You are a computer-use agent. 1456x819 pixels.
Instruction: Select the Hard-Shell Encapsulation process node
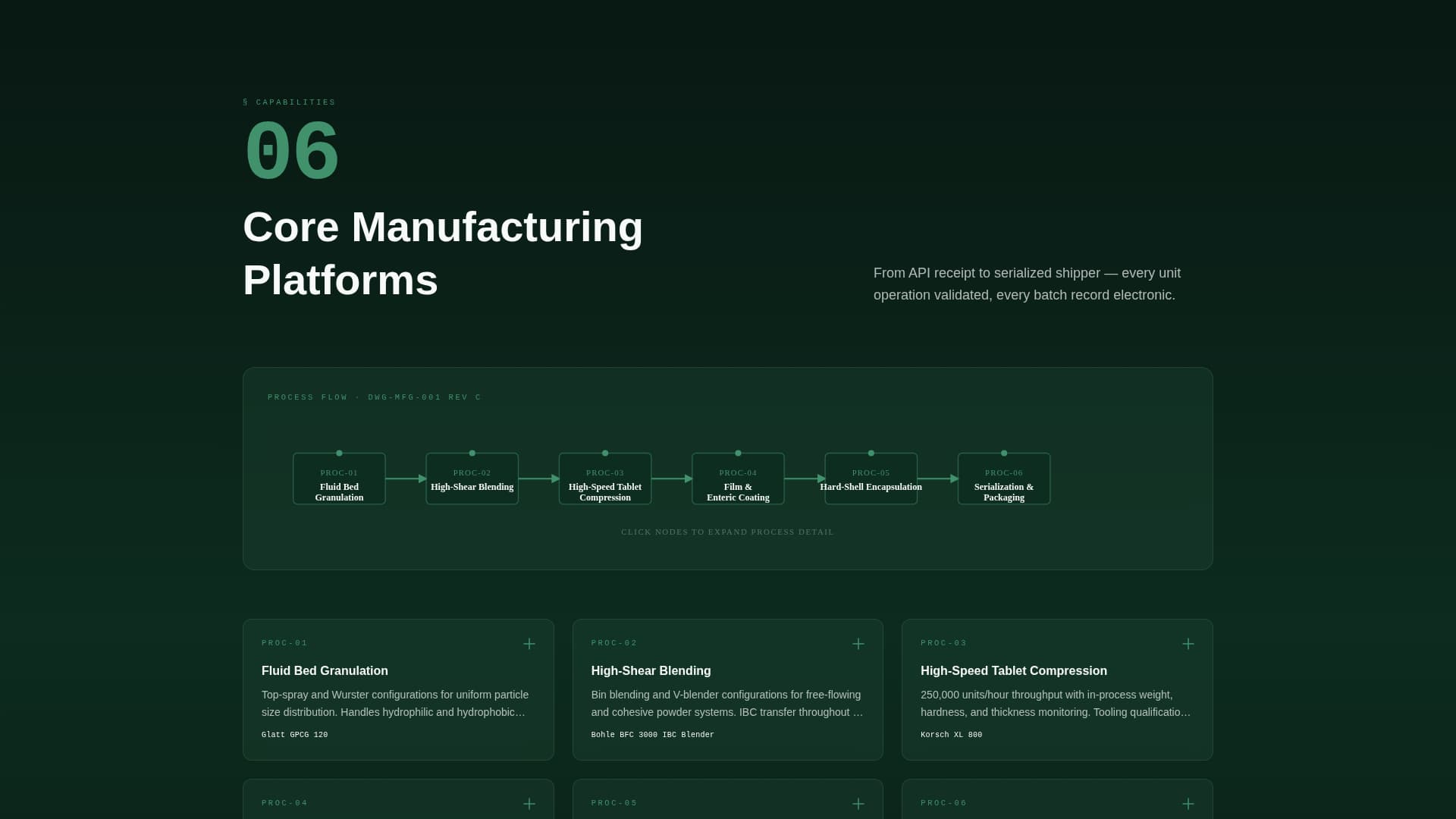point(871,479)
